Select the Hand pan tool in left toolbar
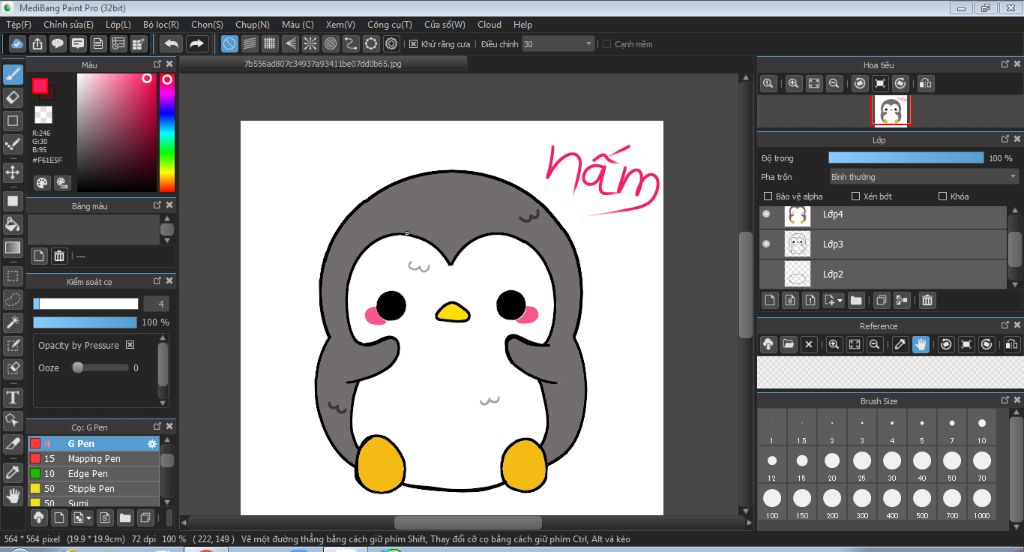Viewport: 1024px width, 552px height. tap(13, 495)
